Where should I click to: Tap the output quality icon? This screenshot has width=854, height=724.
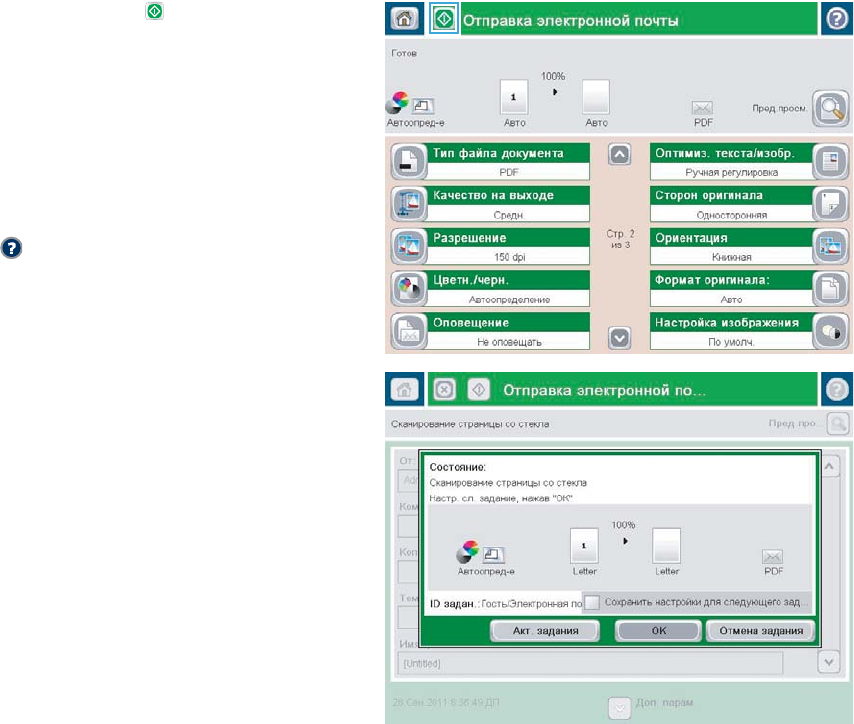coord(407,203)
